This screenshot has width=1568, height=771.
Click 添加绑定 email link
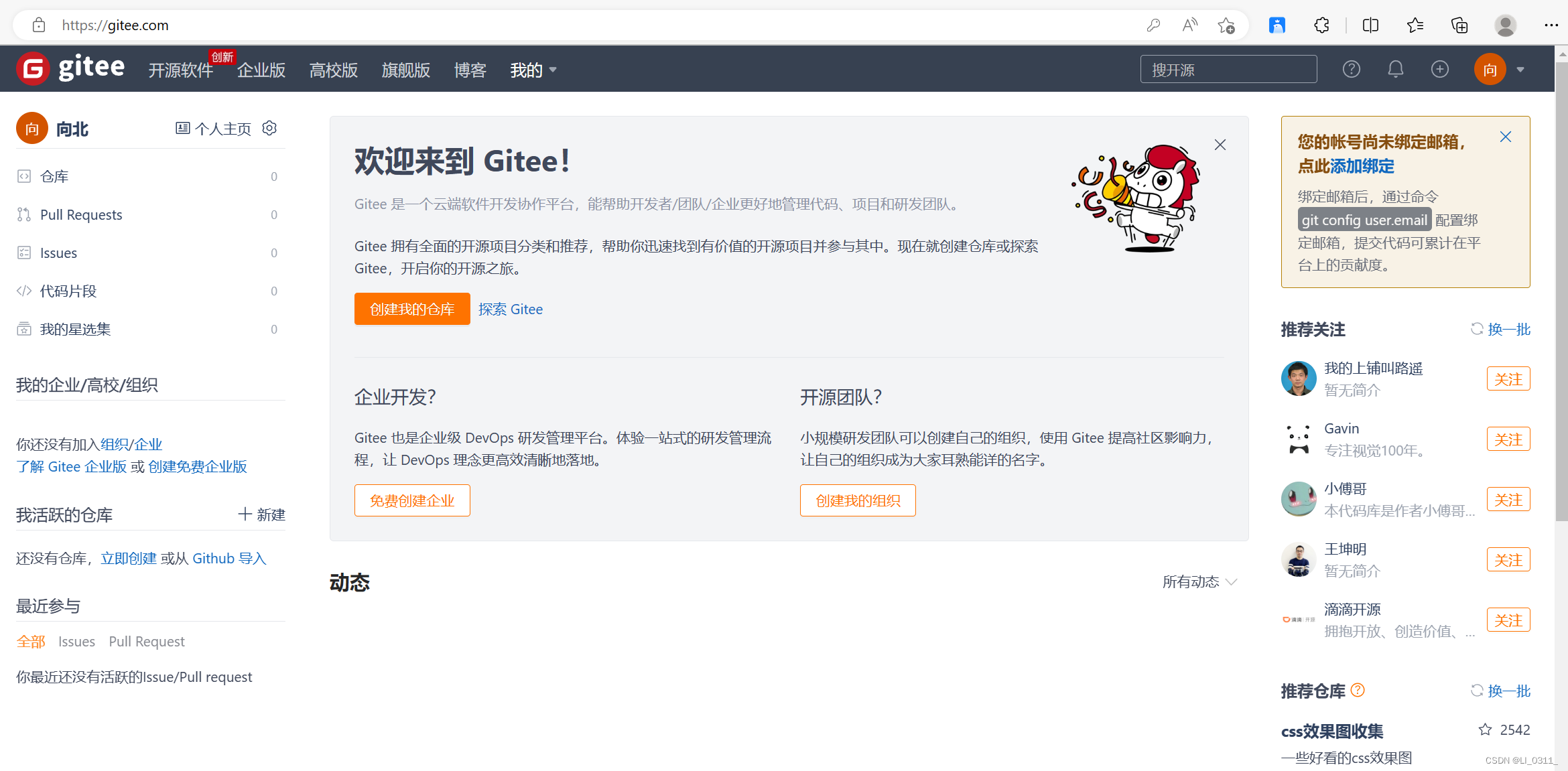[1362, 165]
